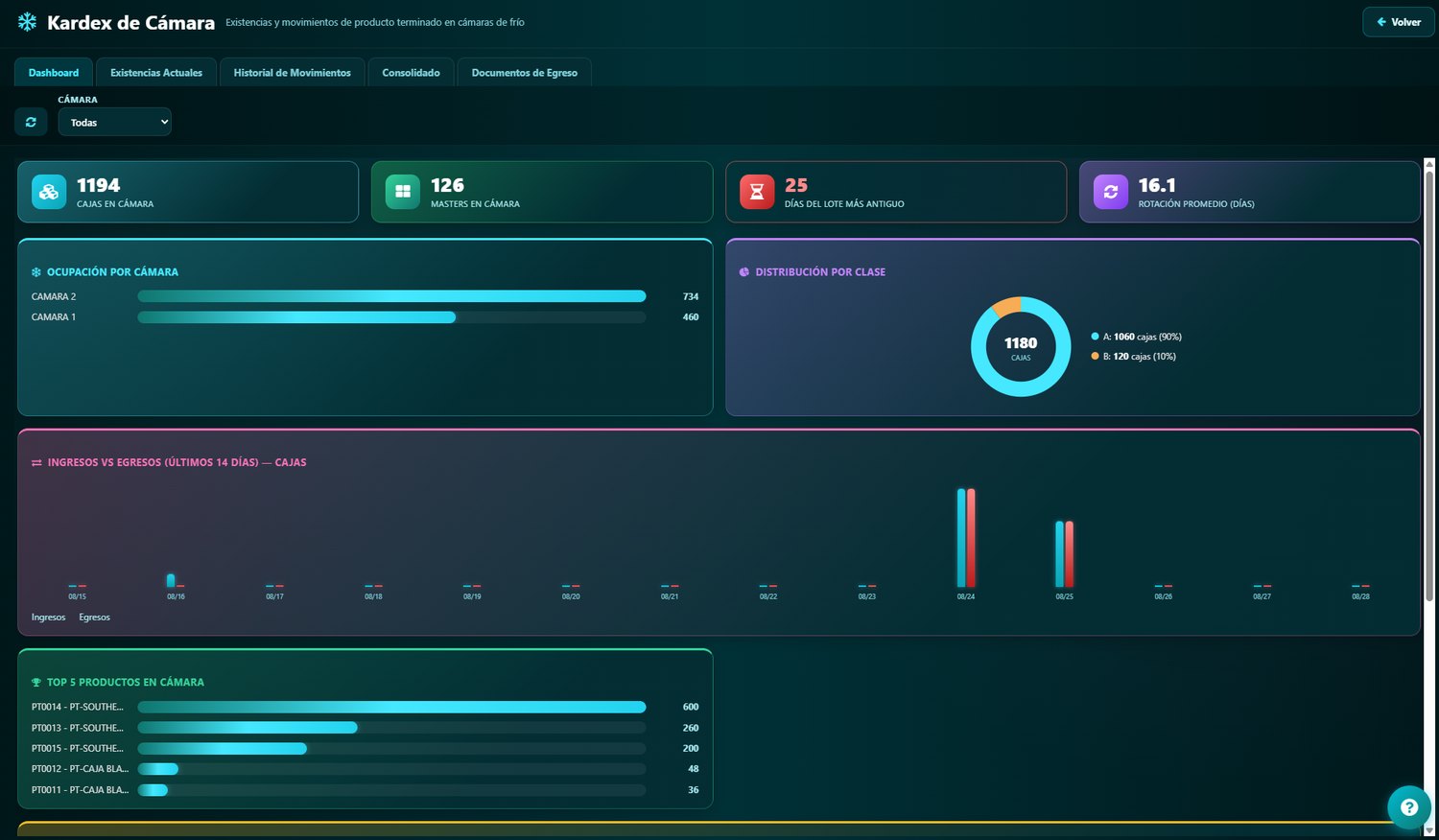Click the orange class B donut segment
This screenshot has height=840, width=1439.
point(1006,306)
